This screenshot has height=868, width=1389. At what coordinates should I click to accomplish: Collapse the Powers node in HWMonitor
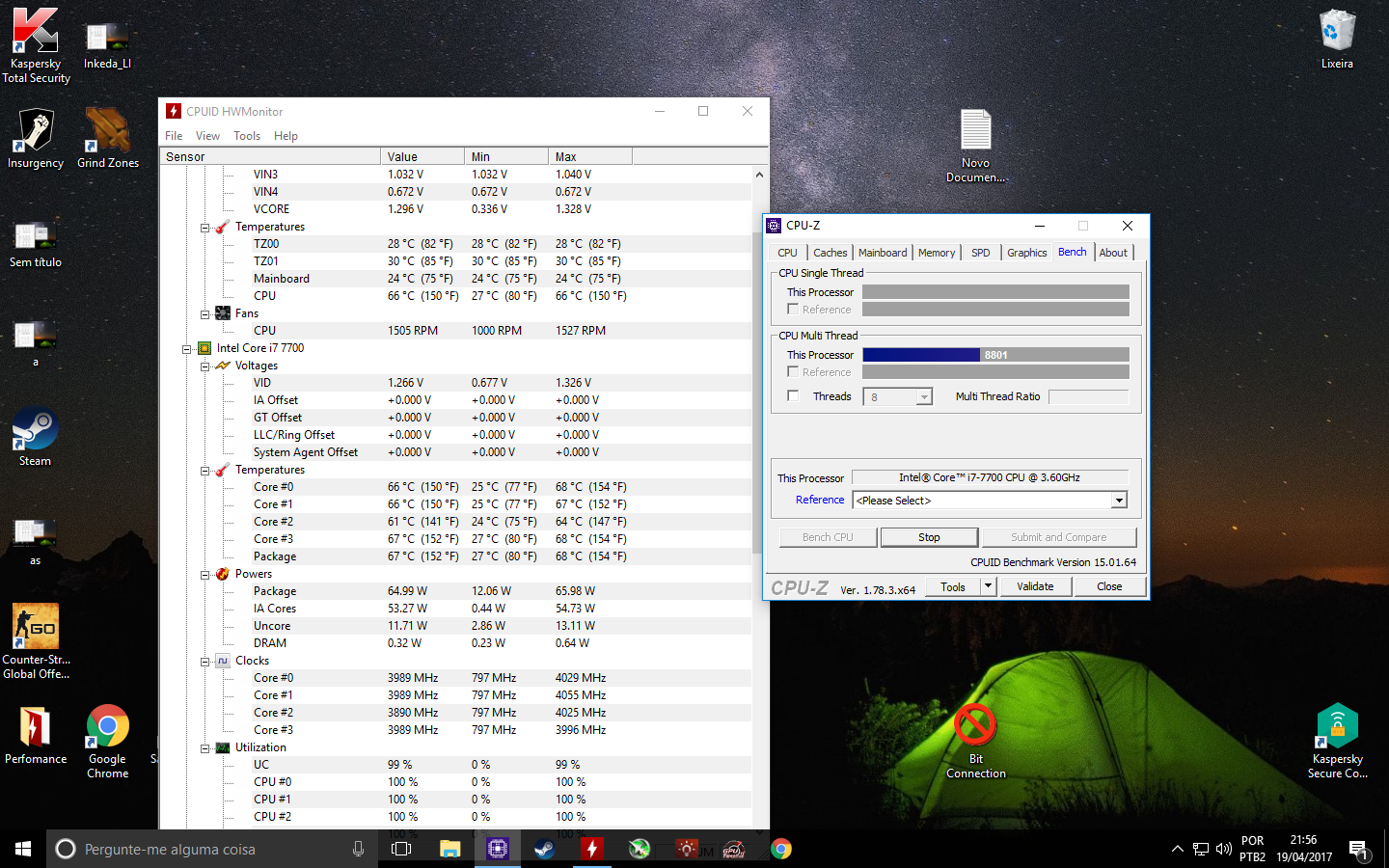tap(205, 575)
